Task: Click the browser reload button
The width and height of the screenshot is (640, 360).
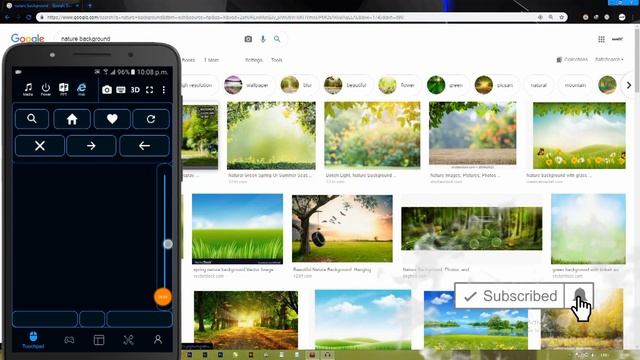Action: (28, 17)
